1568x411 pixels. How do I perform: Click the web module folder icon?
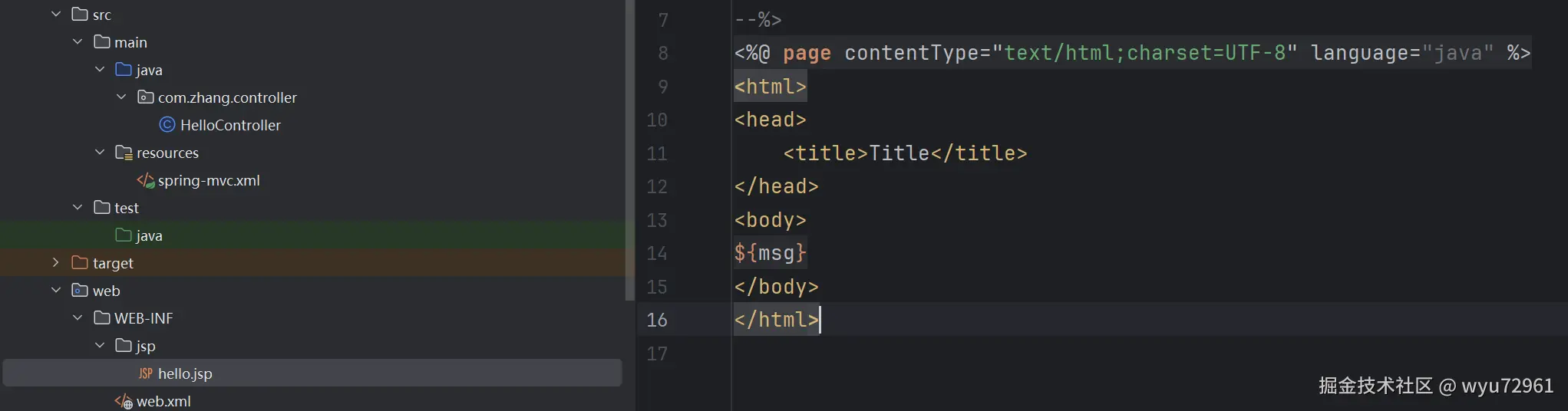(x=79, y=291)
